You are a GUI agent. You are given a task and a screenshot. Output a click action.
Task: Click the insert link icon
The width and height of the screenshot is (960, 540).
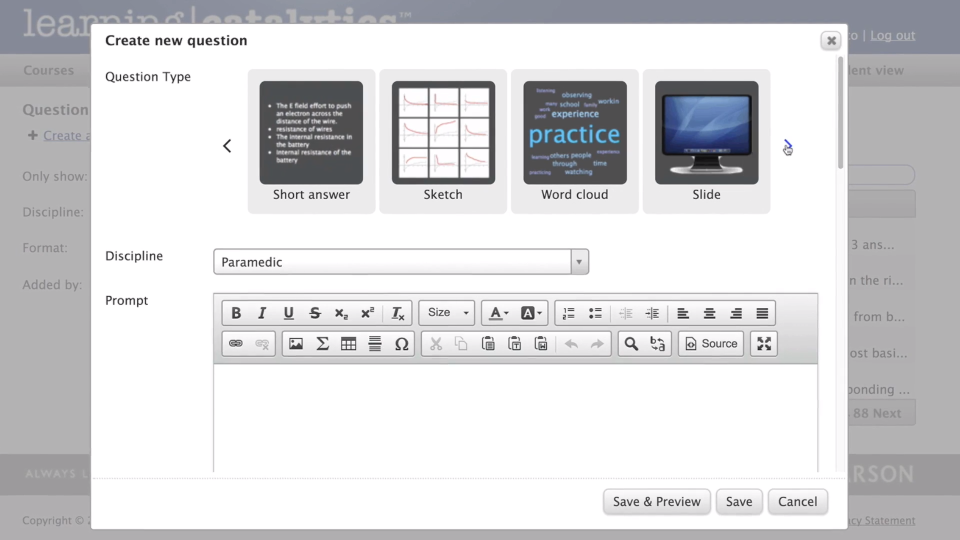(x=236, y=343)
